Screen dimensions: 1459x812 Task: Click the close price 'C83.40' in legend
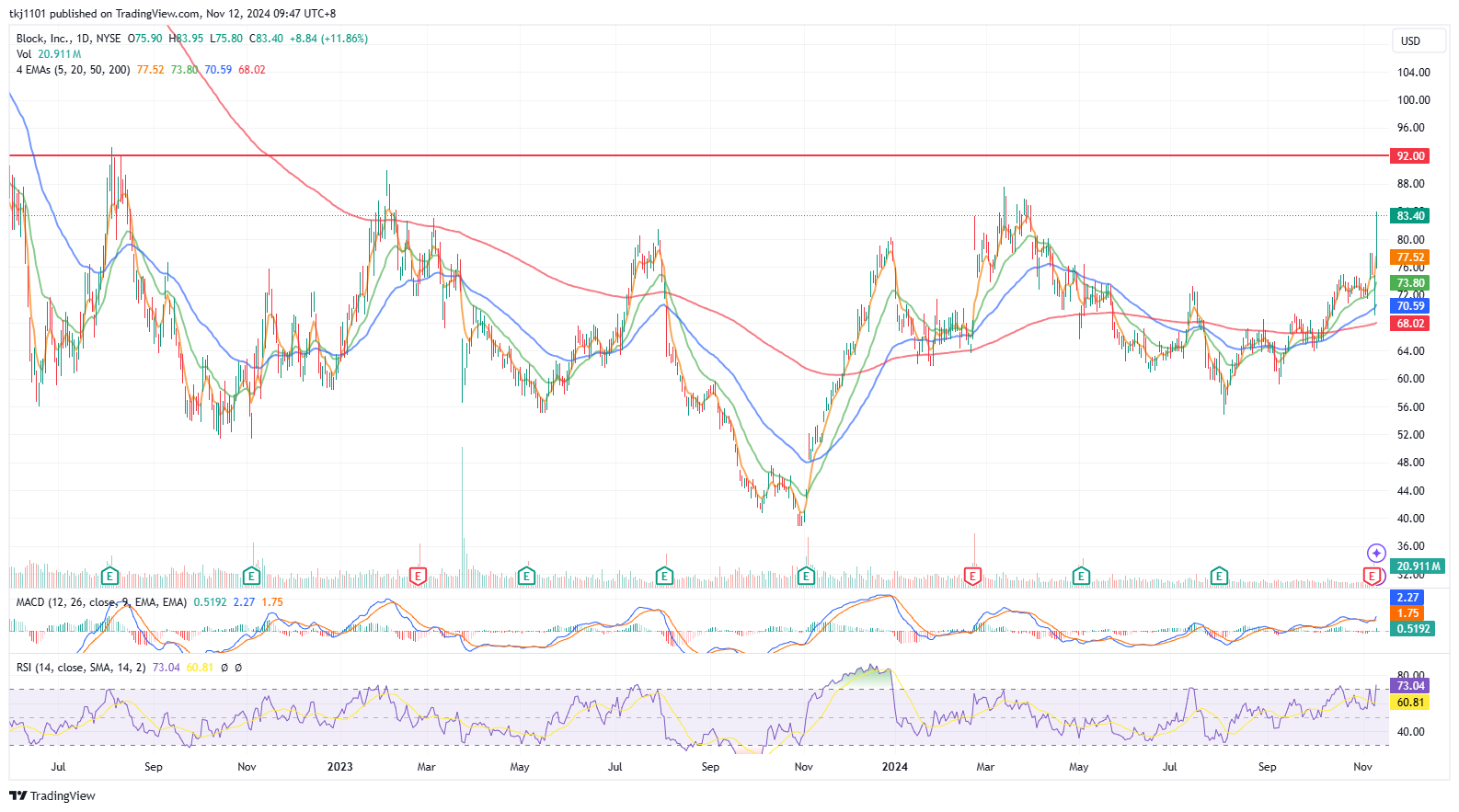pos(266,39)
